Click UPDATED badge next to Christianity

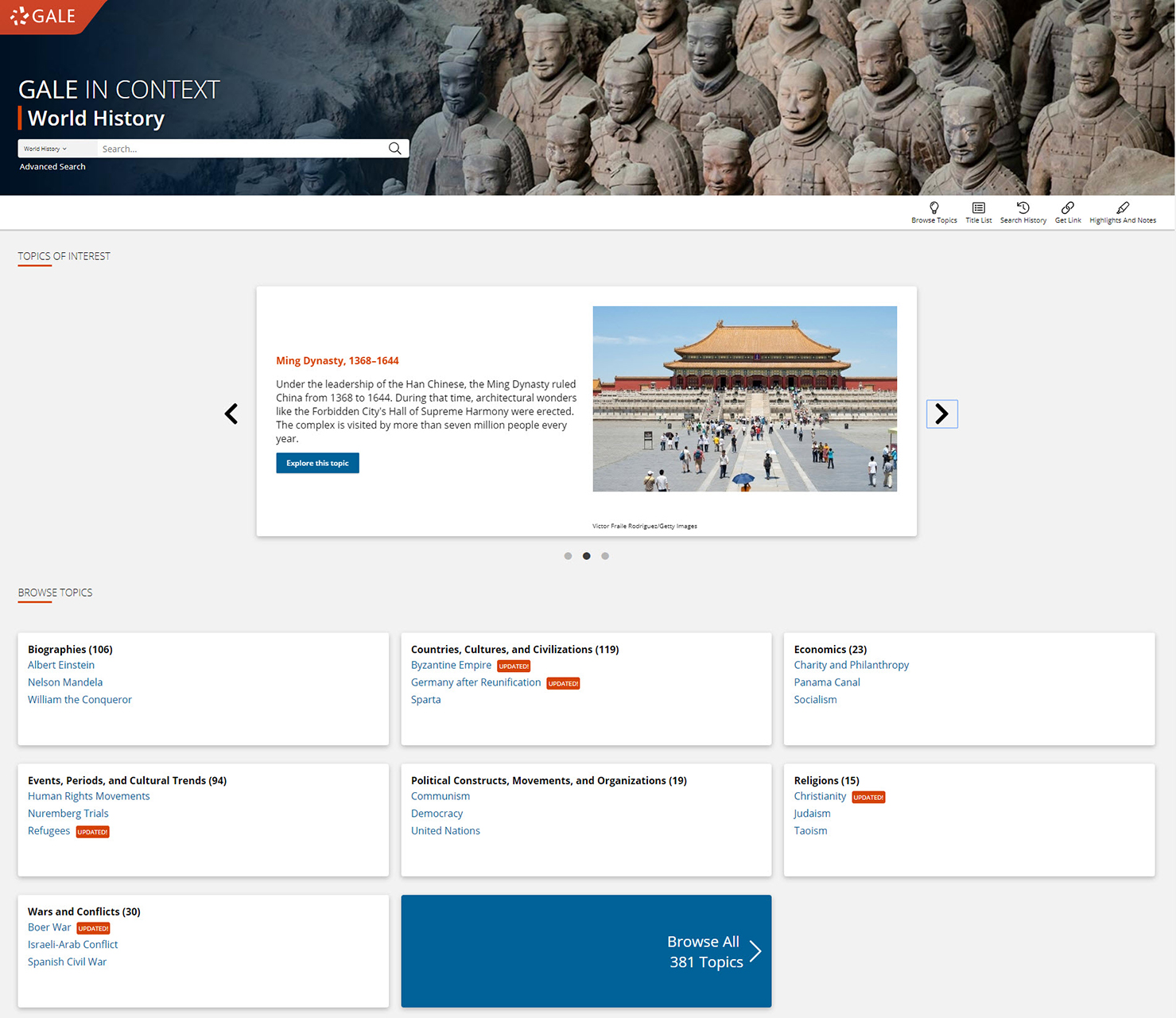pyautogui.click(x=868, y=798)
